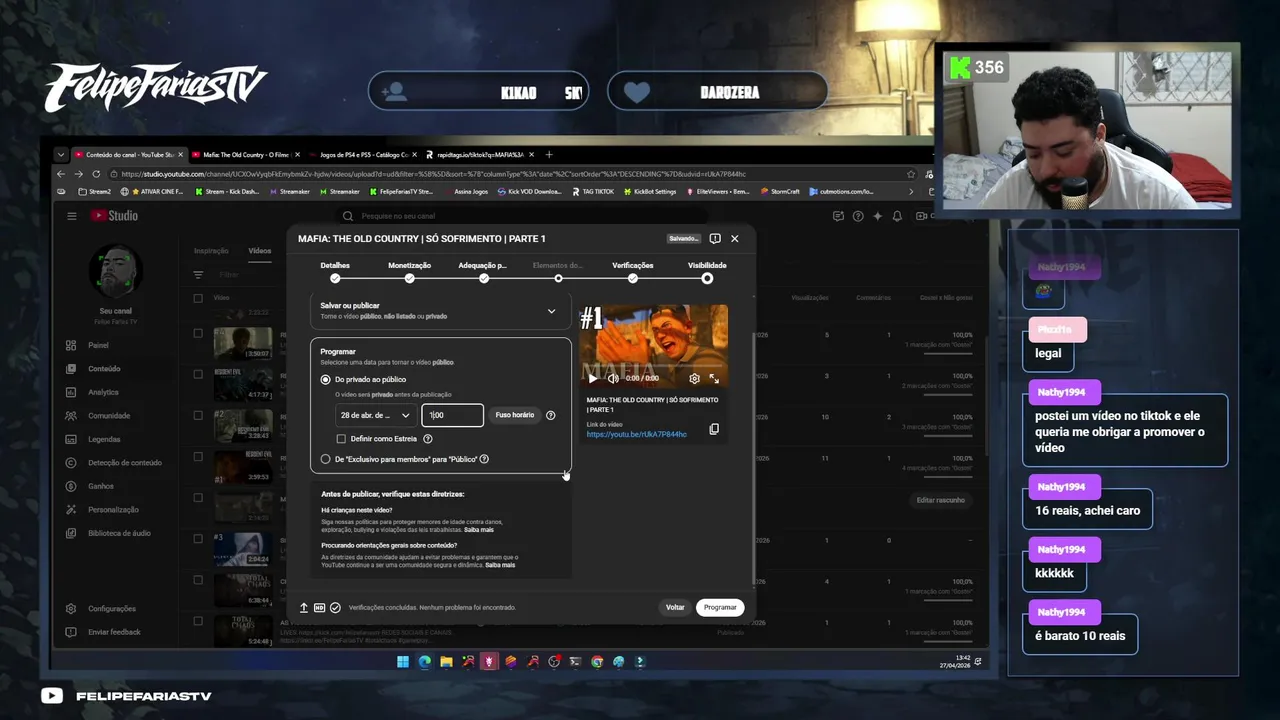The width and height of the screenshot is (1280, 720).
Task: Open Microsoft Edge from the taskbar
Action: click(424, 661)
